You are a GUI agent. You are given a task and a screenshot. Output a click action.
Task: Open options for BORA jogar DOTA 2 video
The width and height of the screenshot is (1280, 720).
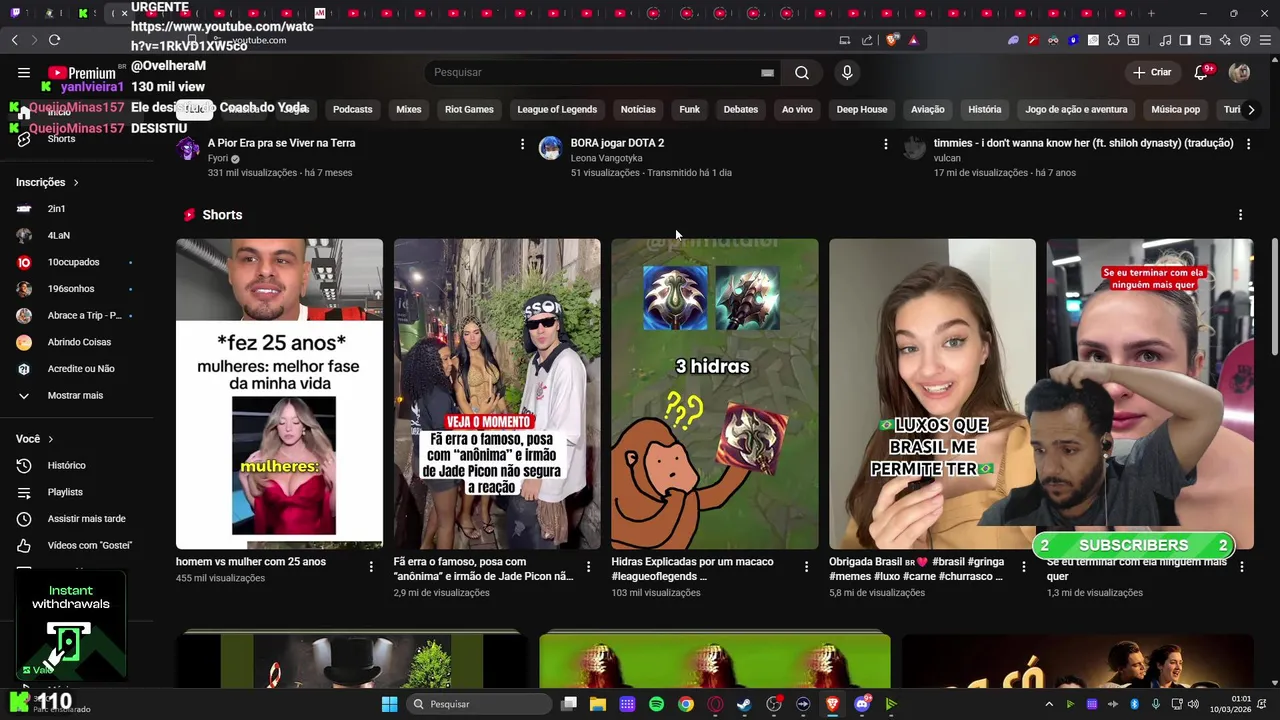pyautogui.click(x=885, y=144)
